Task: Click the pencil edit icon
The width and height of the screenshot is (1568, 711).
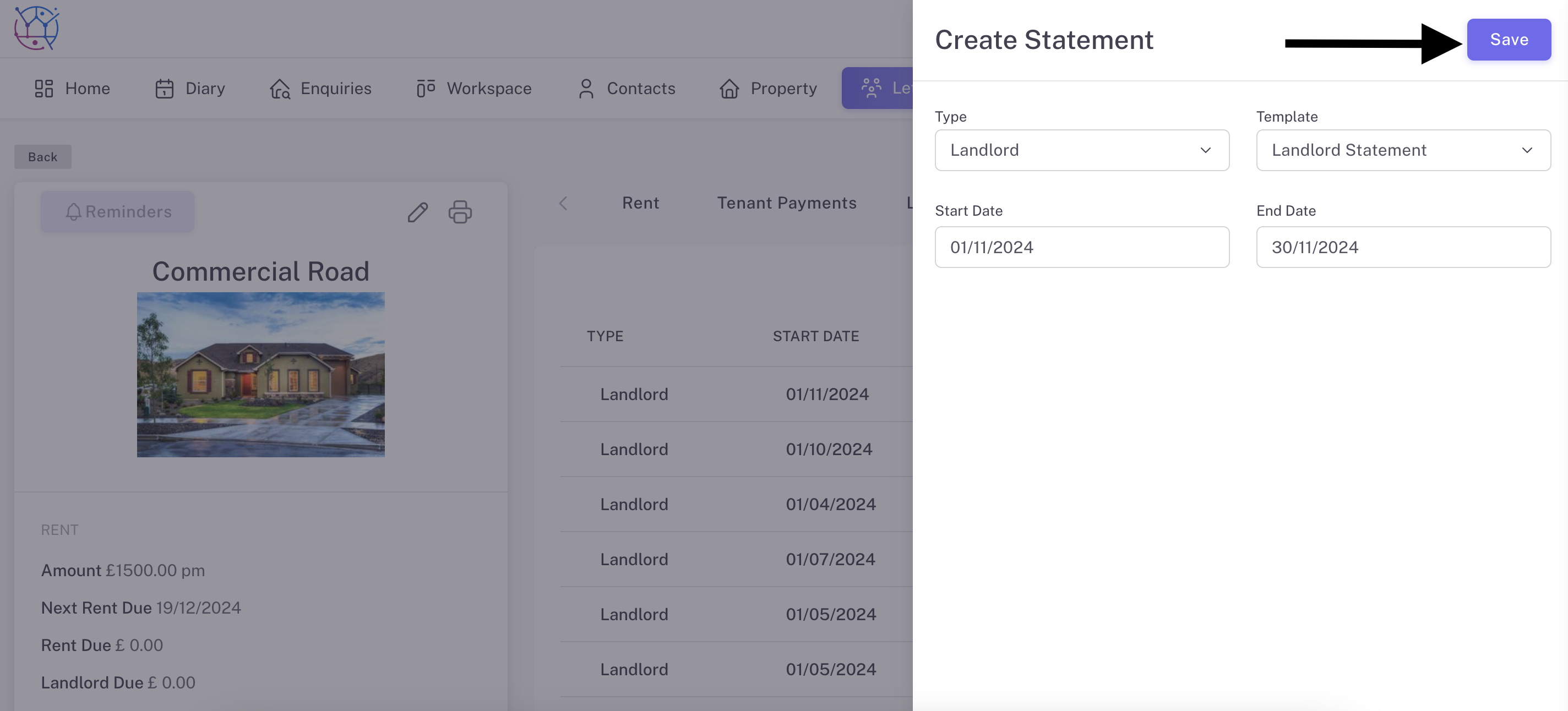Action: point(417,212)
